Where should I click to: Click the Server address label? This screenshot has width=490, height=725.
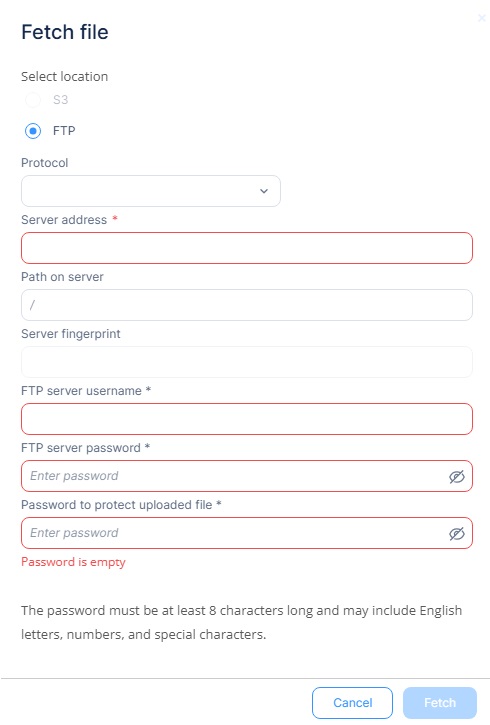pos(64,220)
